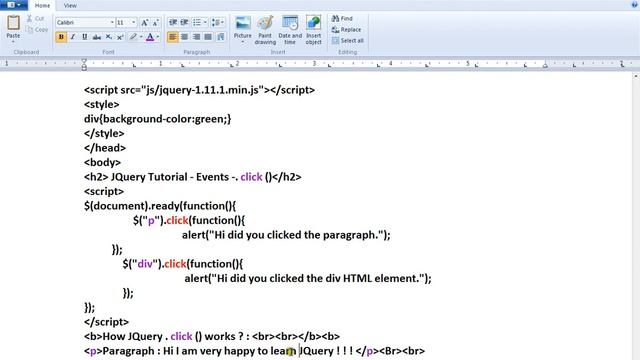Image resolution: width=640 pixels, height=360 pixels.
Task: Align text right
Action: point(196,37)
